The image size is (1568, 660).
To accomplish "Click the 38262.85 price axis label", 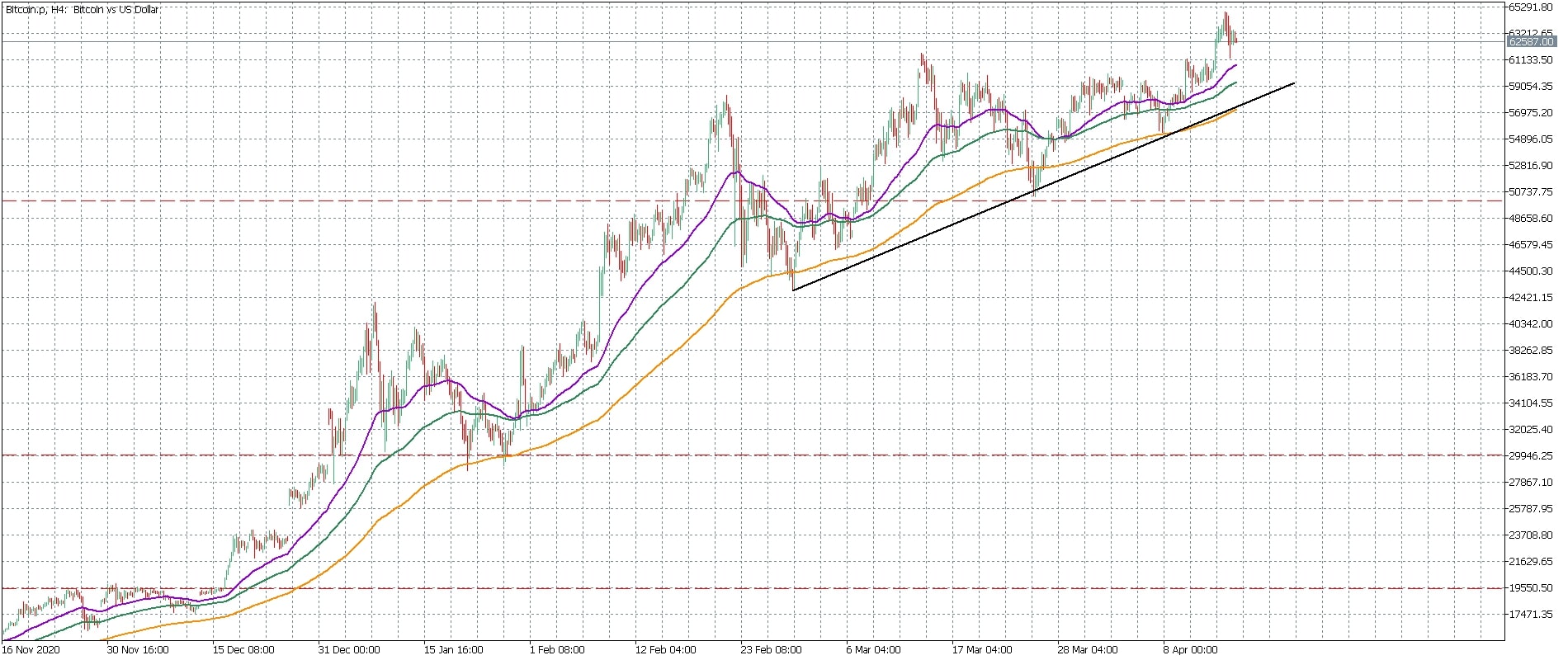I will [x=1531, y=351].
